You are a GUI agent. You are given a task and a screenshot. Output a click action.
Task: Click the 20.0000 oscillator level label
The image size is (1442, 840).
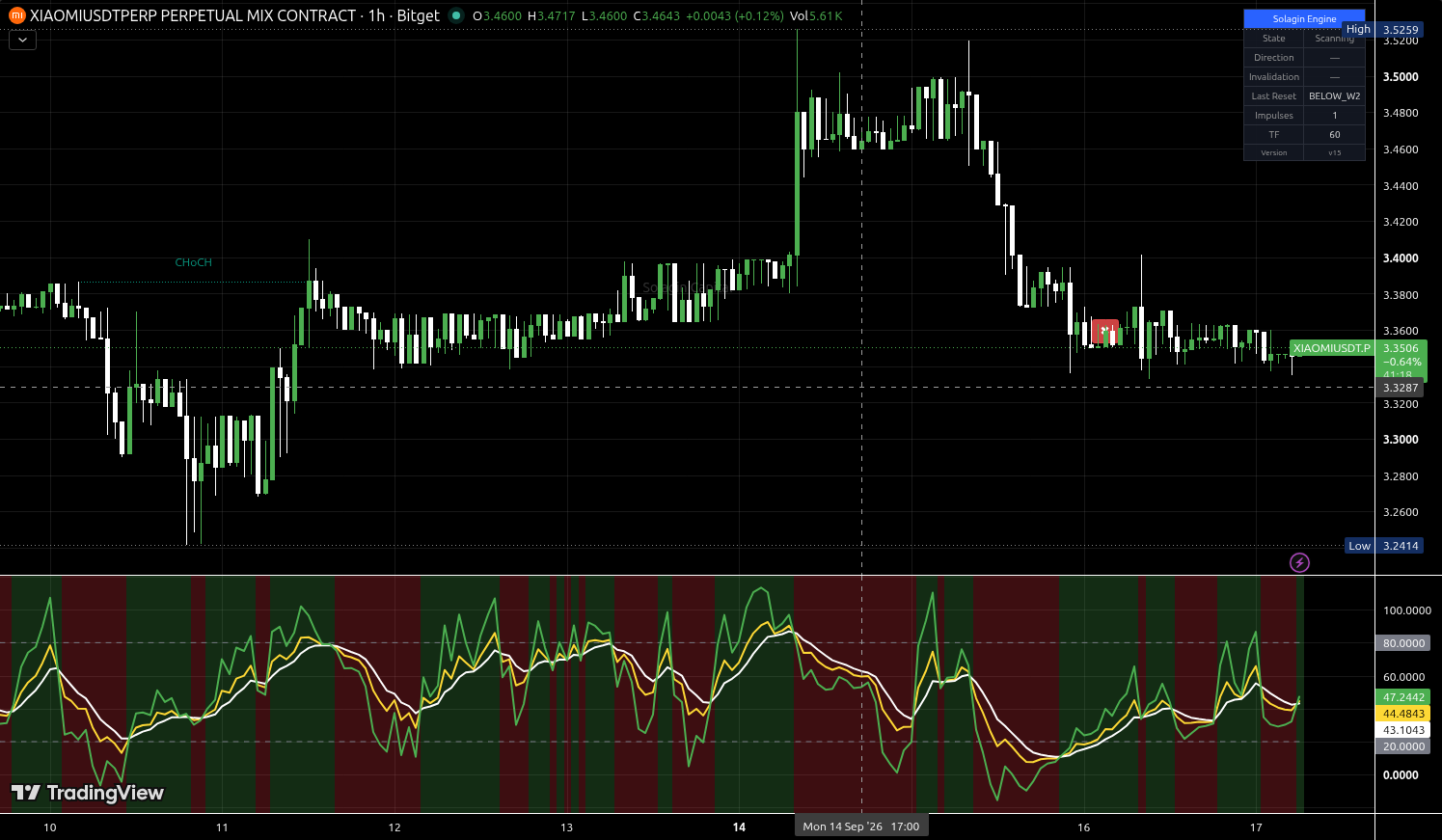[x=1403, y=746]
